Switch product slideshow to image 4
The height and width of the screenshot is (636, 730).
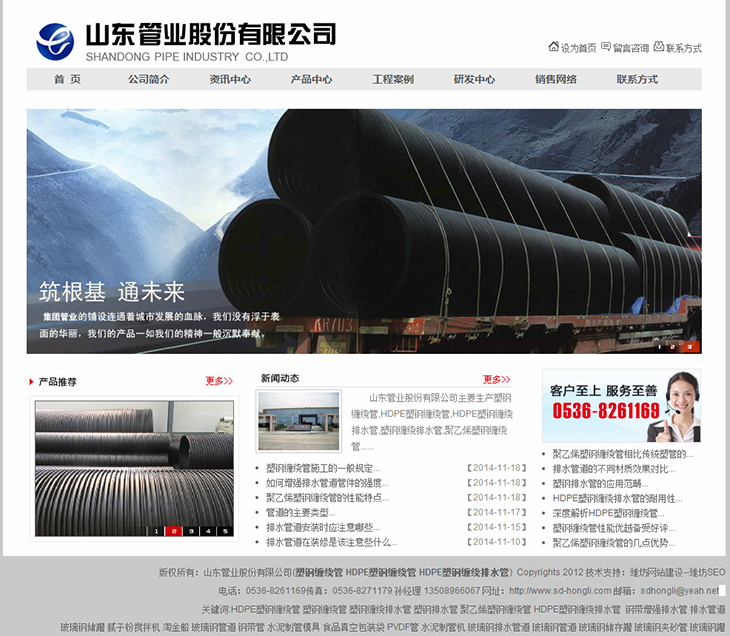tap(208, 531)
